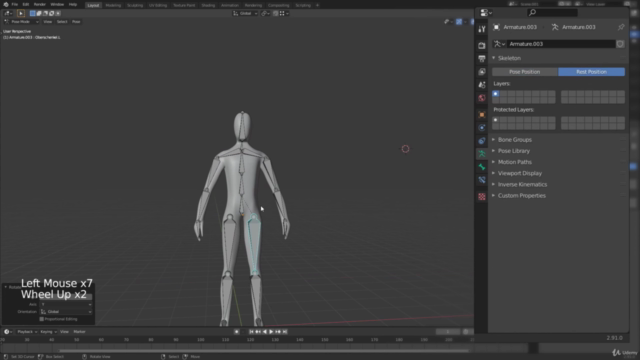Play animation in reverse
The height and width of the screenshot is (360, 640).
(264, 332)
